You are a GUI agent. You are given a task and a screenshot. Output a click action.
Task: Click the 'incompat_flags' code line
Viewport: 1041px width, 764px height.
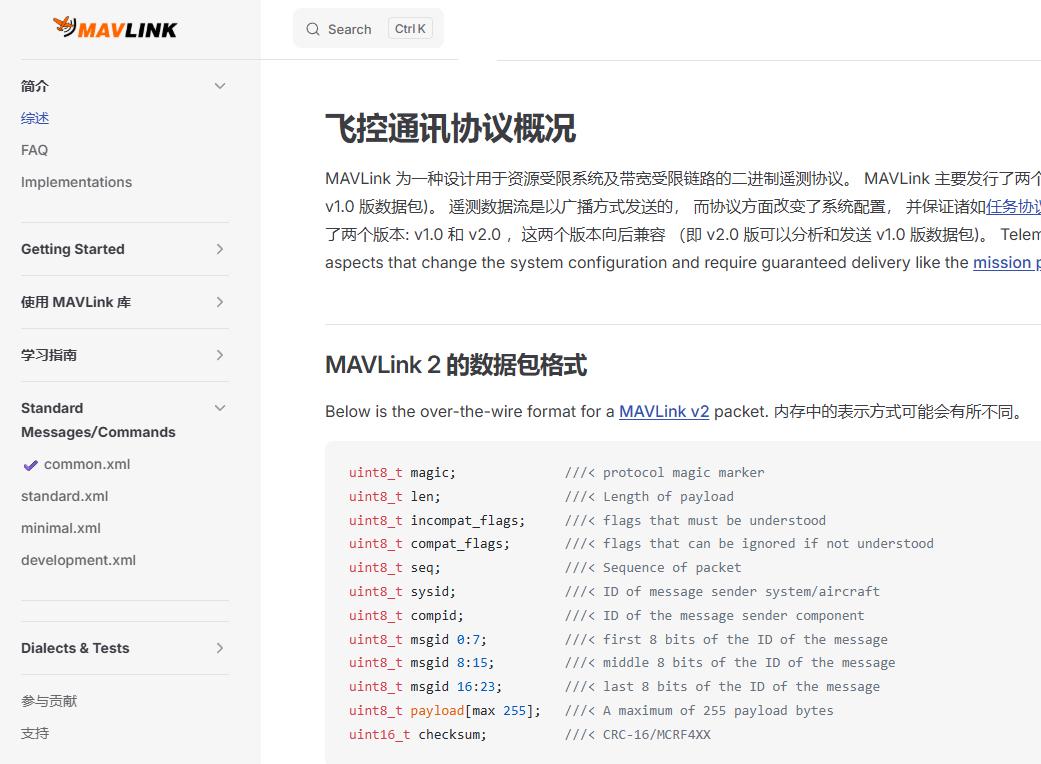click(437, 520)
